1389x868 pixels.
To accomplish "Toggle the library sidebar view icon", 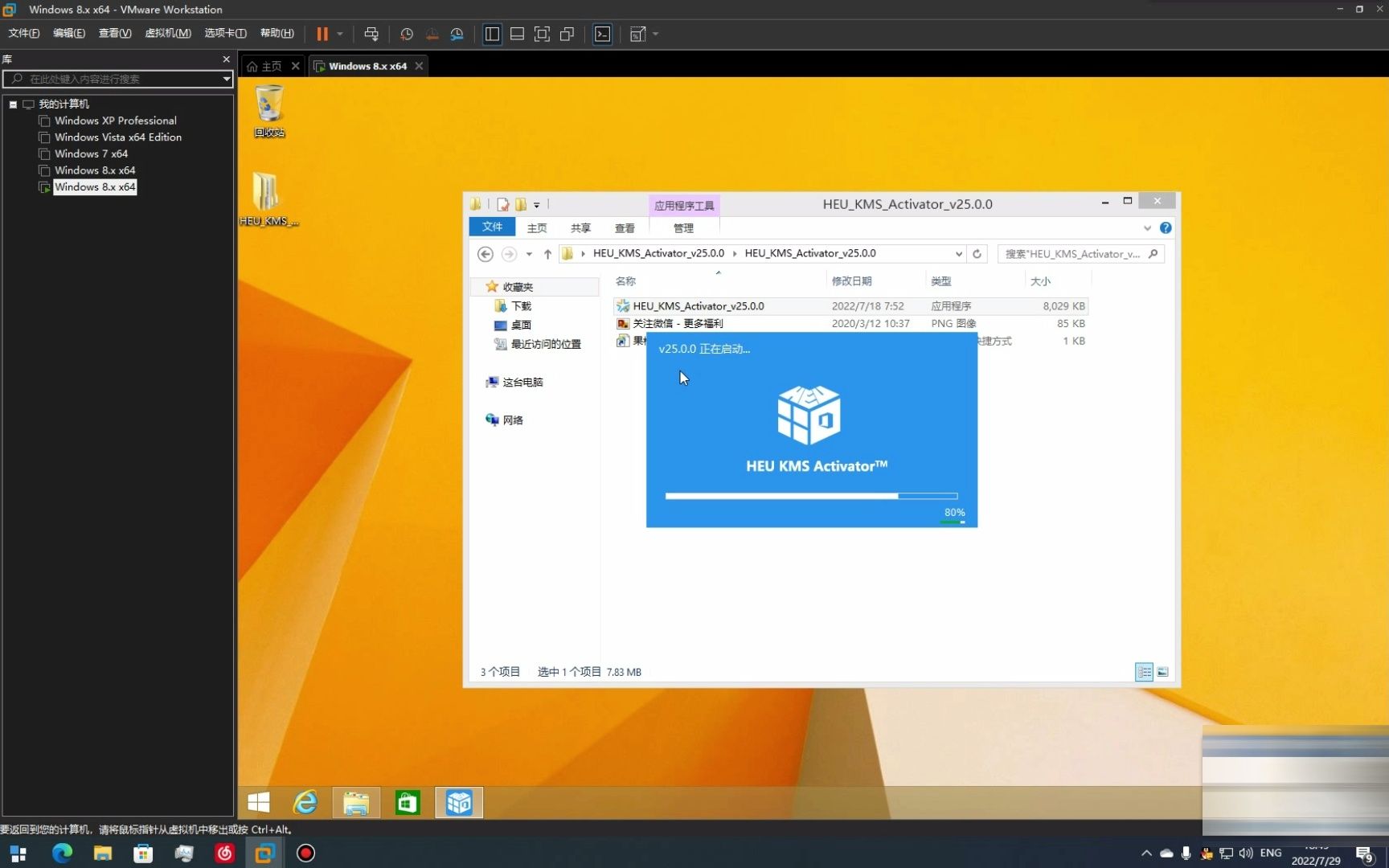I will click(x=492, y=34).
